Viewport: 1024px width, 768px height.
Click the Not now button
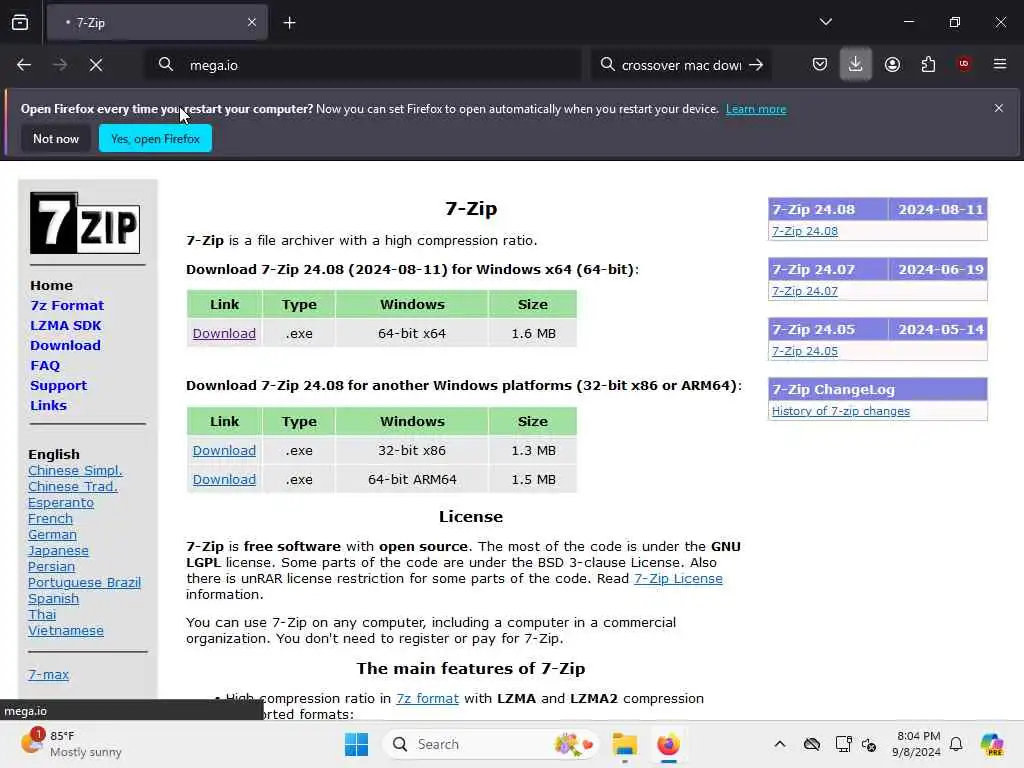pos(56,138)
